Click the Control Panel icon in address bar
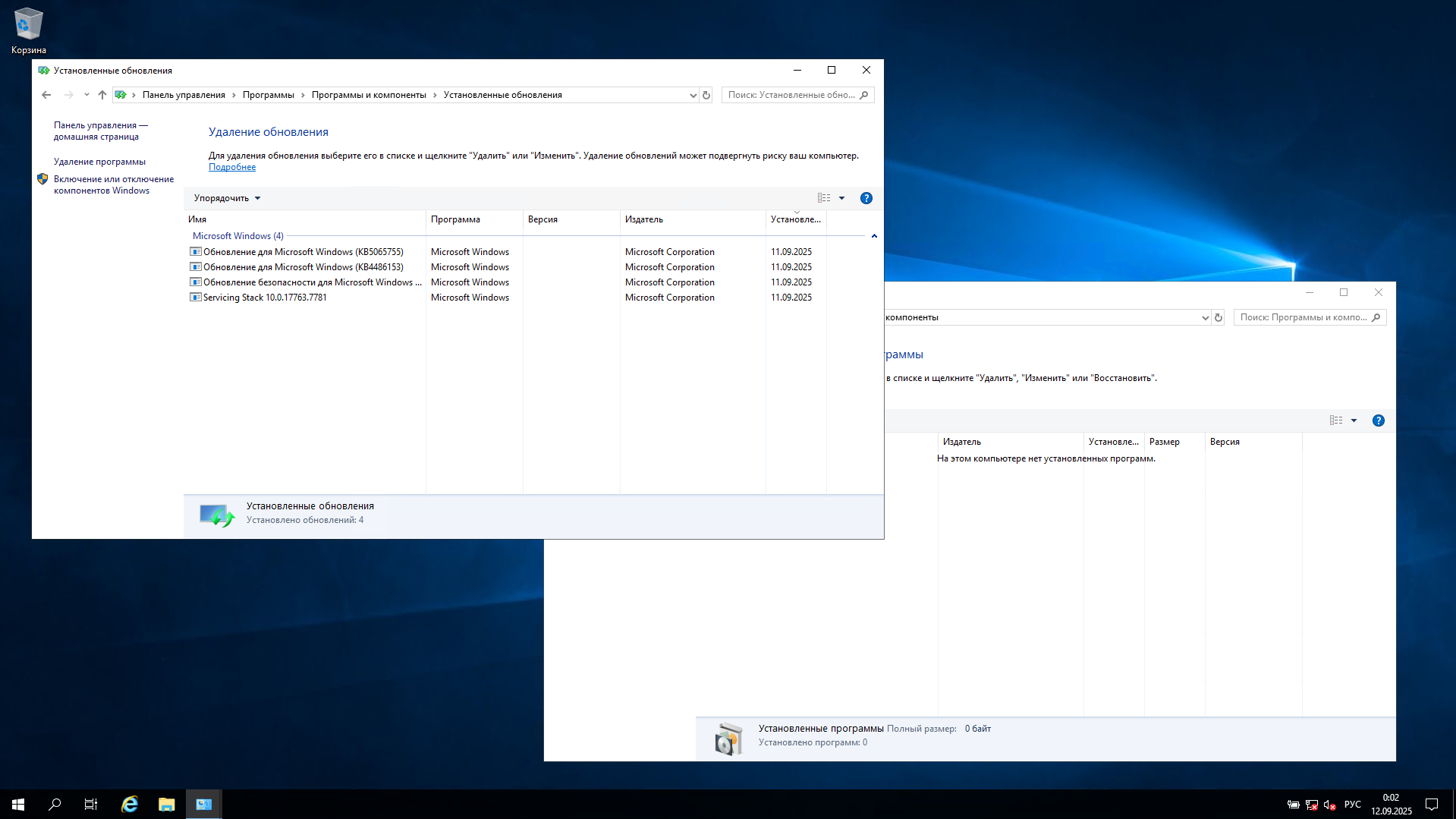Screen dimensions: 1456x819 click(121, 95)
